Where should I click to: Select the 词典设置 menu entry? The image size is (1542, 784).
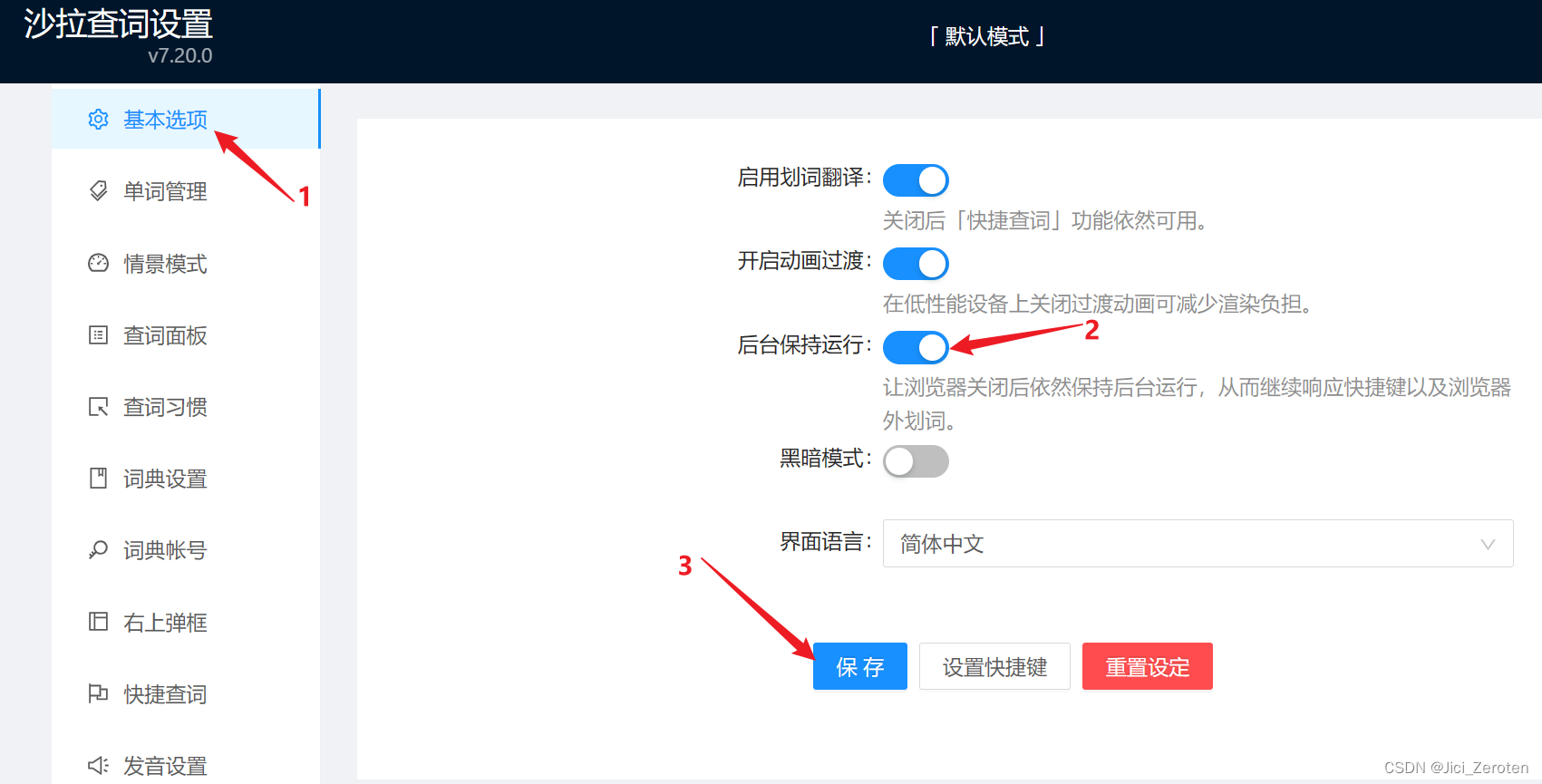tap(186, 479)
